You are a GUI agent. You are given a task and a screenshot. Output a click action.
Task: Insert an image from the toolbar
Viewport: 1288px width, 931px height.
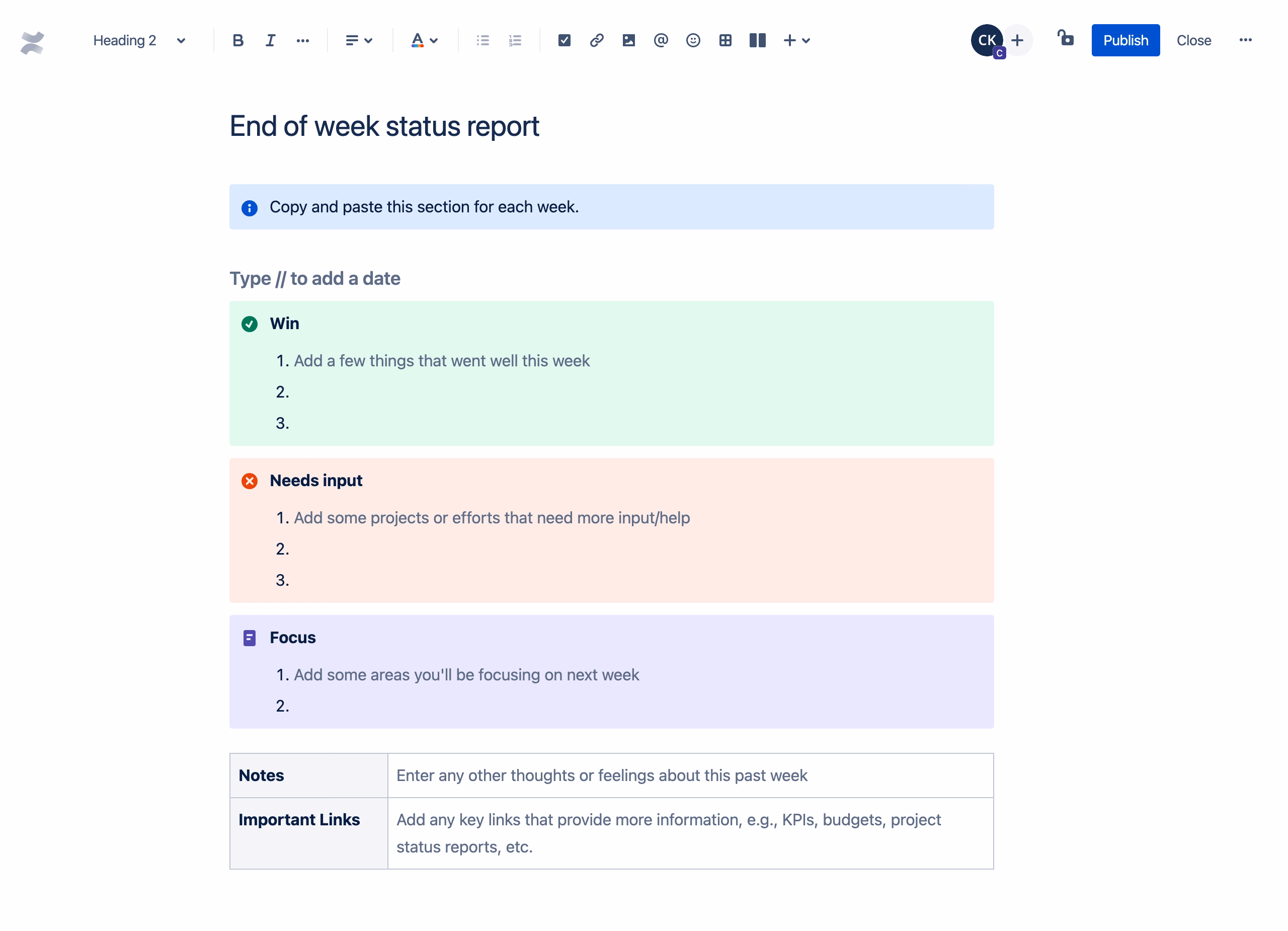pyautogui.click(x=628, y=40)
